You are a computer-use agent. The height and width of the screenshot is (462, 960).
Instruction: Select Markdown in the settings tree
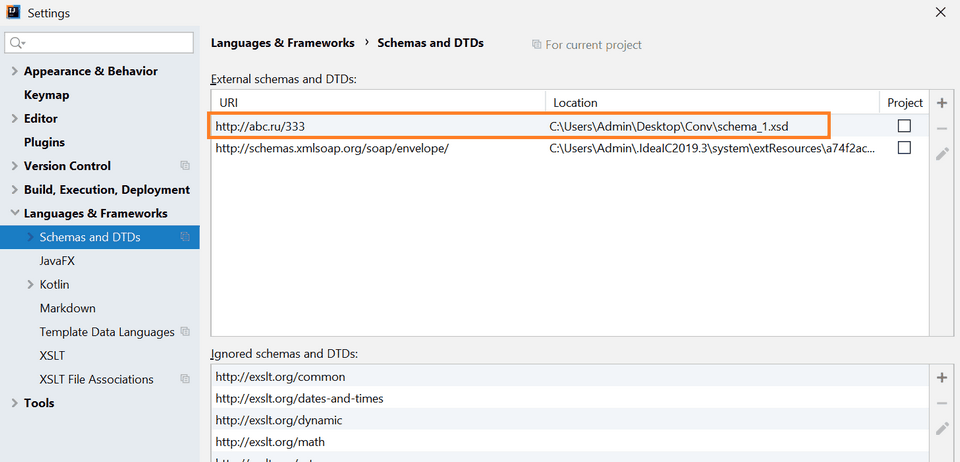pos(67,308)
